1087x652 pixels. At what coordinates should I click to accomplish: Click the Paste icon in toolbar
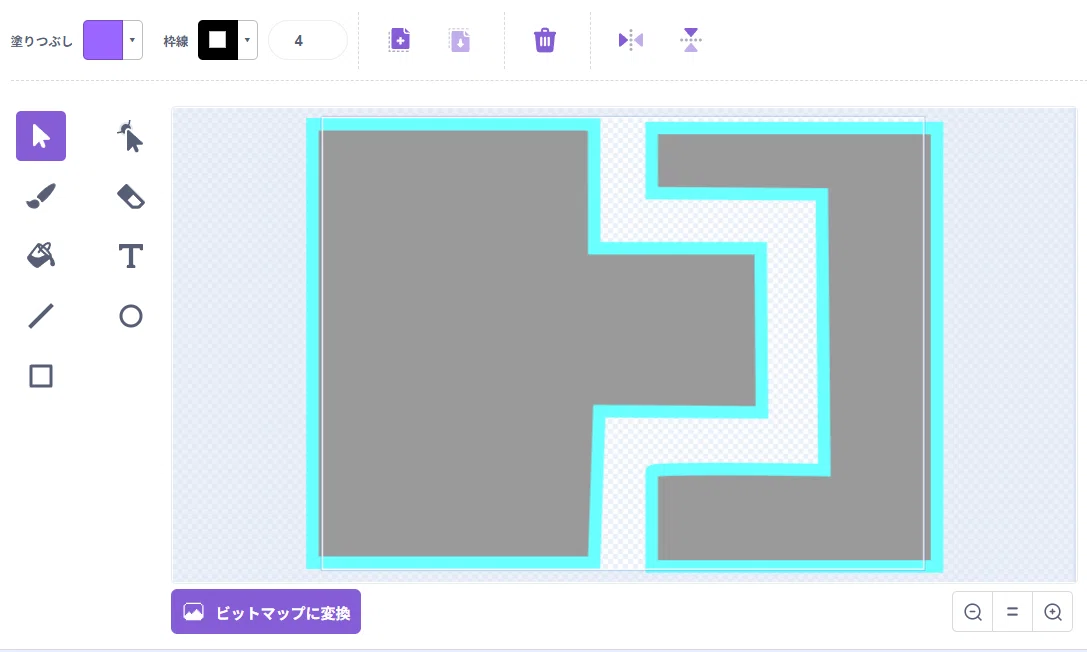pyautogui.click(x=460, y=40)
